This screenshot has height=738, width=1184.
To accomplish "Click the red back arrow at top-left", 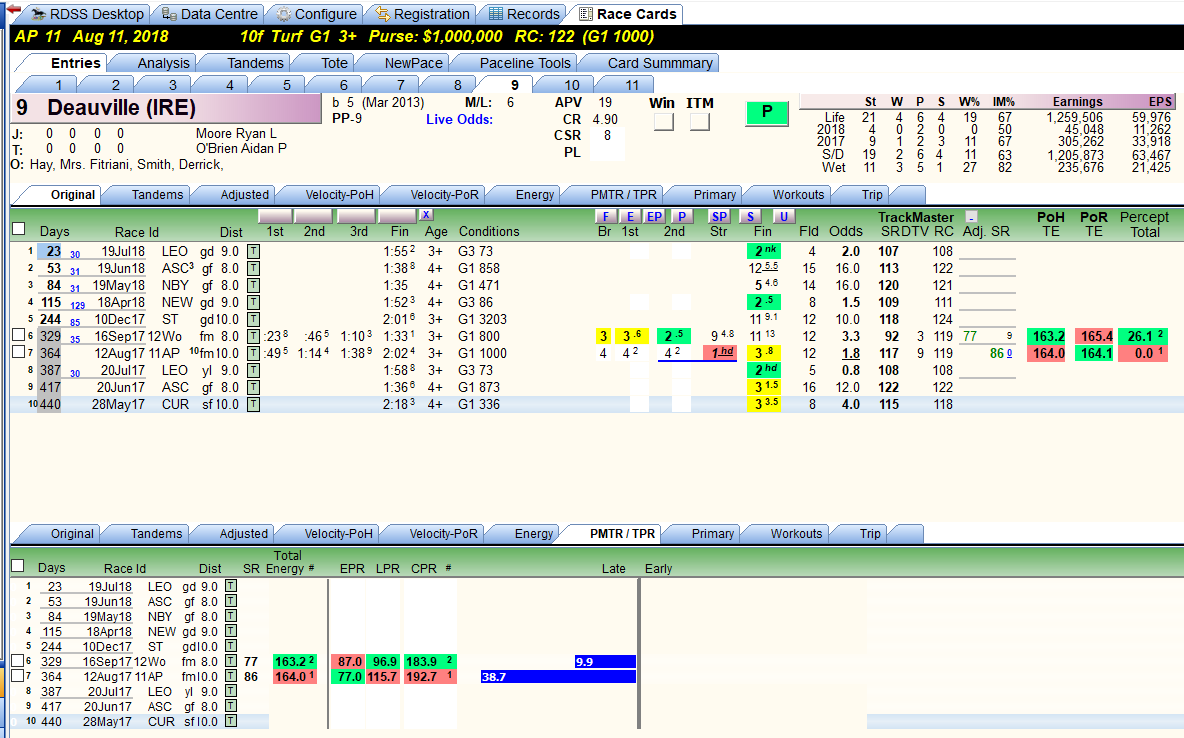I will pos(13,9).
